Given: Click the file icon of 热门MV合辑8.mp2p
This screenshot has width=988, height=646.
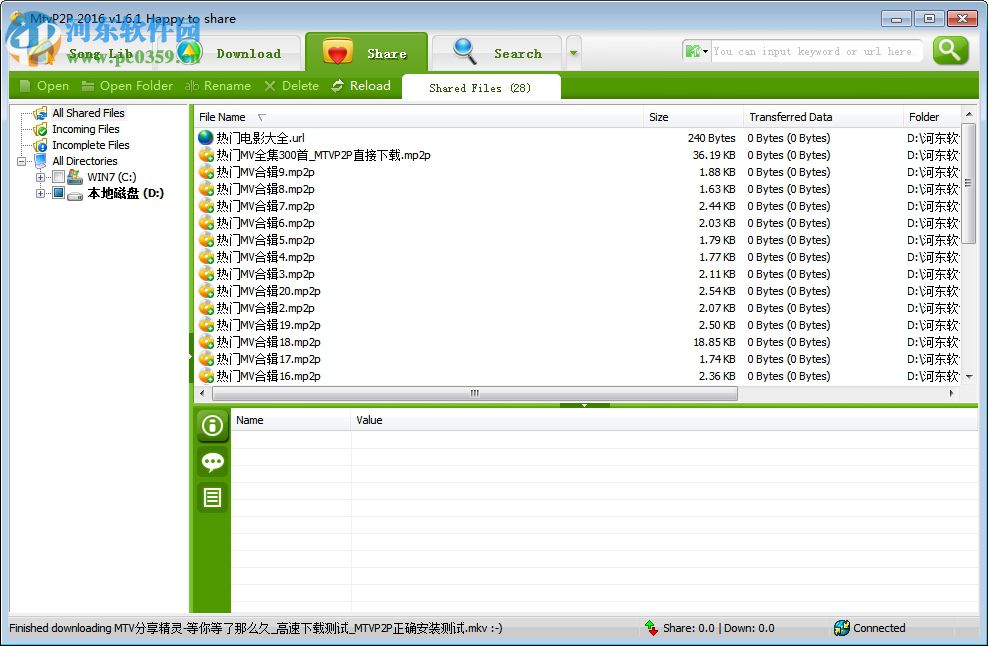Looking at the screenshot, I should 206,188.
